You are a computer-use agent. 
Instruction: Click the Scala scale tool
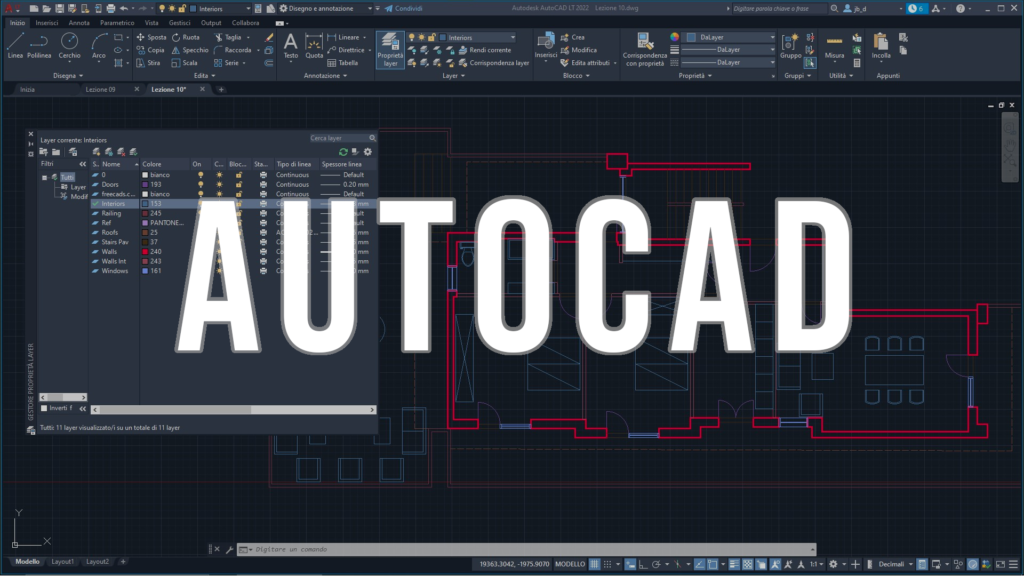pyautogui.click(x=185, y=63)
